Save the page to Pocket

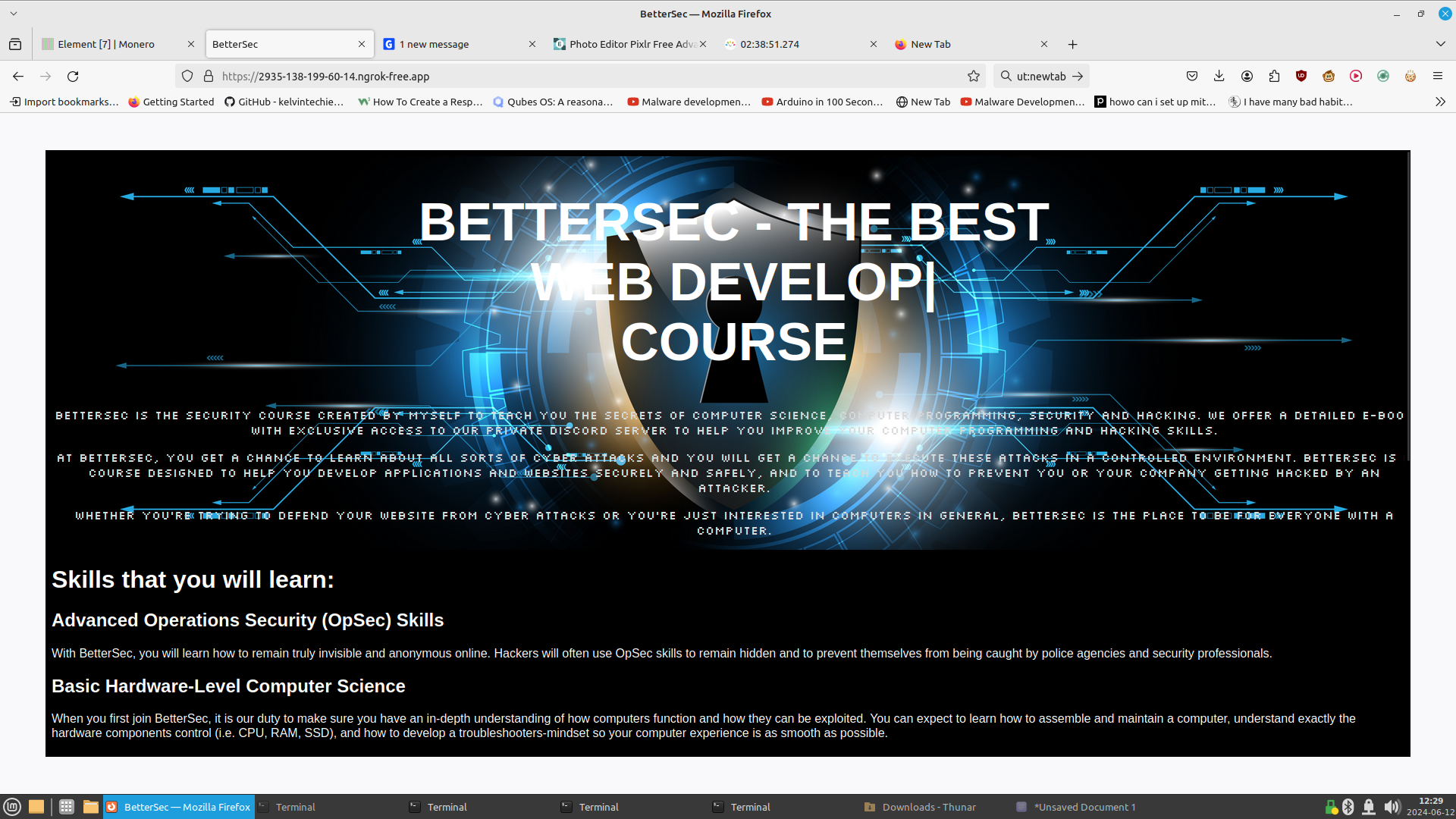(x=1192, y=76)
